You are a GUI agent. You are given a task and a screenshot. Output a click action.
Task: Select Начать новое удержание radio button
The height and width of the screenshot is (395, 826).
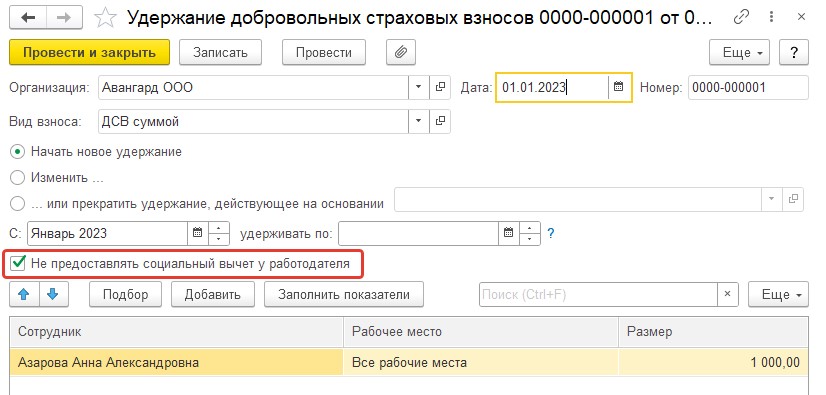pyautogui.click(x=17, y=152)
